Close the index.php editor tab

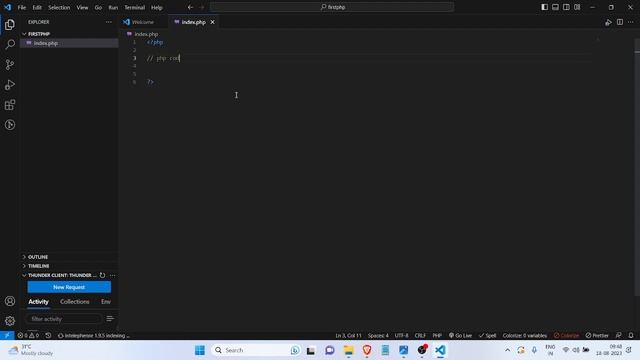[212, 22]
